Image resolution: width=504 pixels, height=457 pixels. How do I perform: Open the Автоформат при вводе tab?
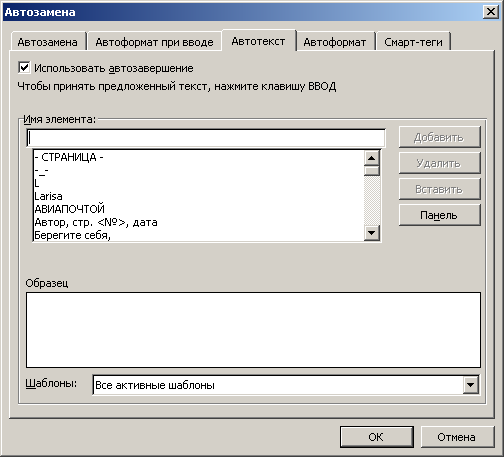[154, 42]
